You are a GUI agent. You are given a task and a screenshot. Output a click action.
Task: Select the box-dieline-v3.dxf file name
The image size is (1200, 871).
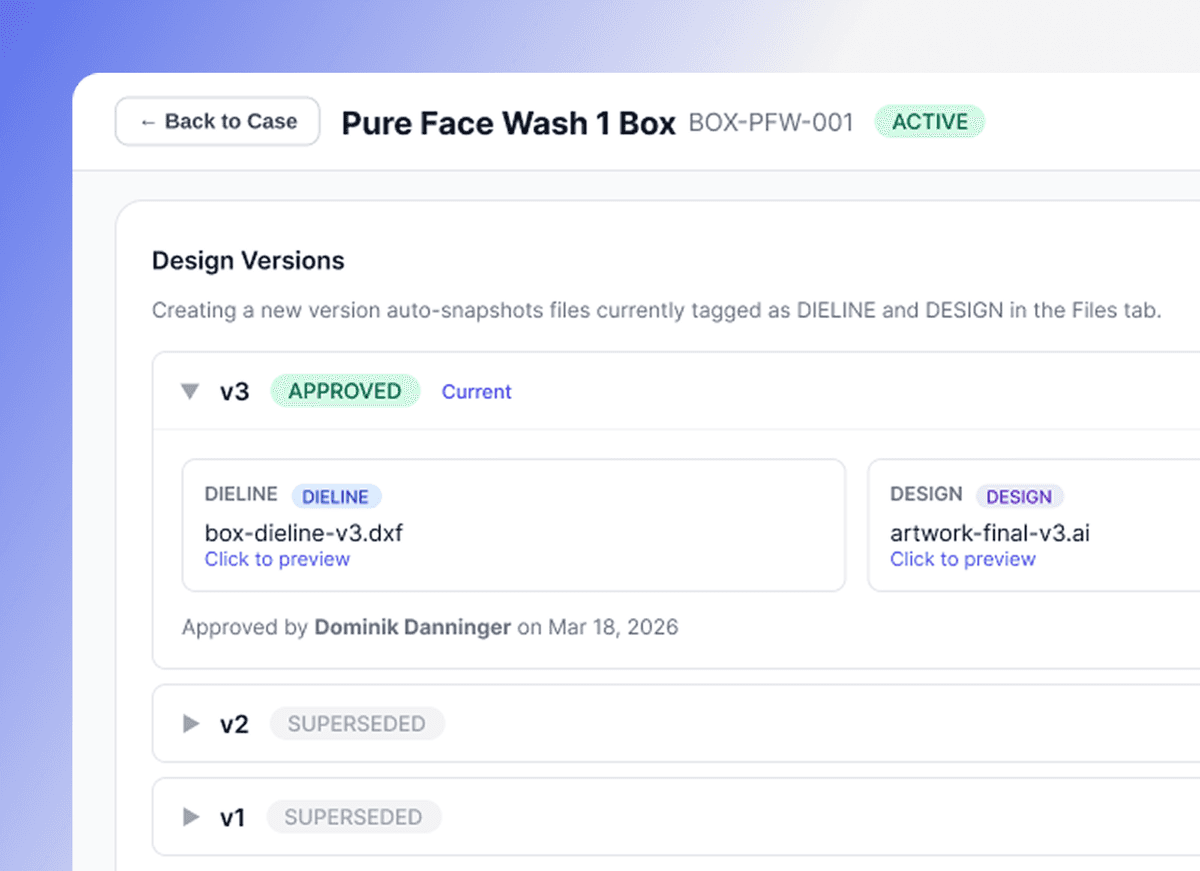click(304, 533)
